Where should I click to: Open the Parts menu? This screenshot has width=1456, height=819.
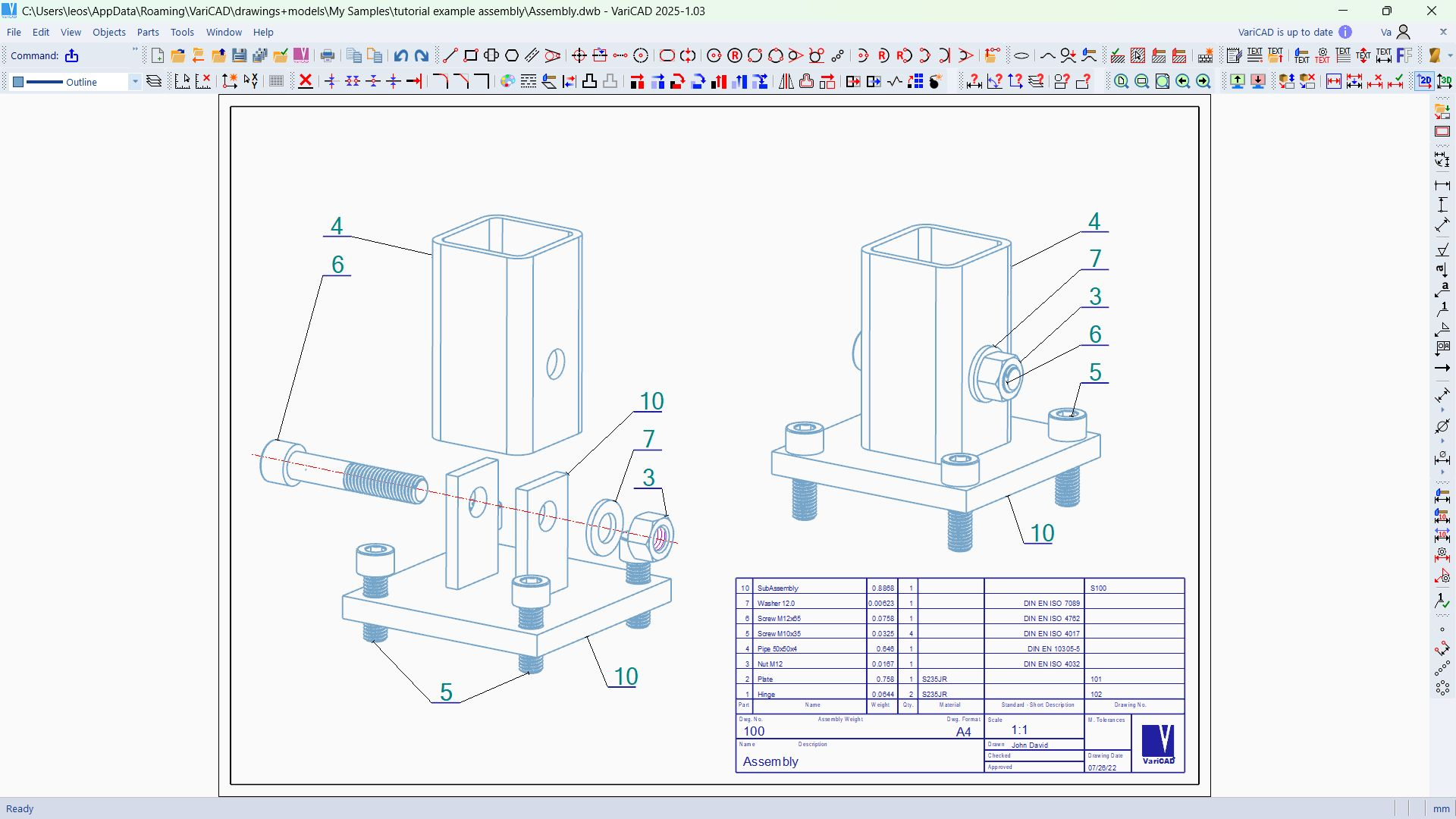point(148,32)
